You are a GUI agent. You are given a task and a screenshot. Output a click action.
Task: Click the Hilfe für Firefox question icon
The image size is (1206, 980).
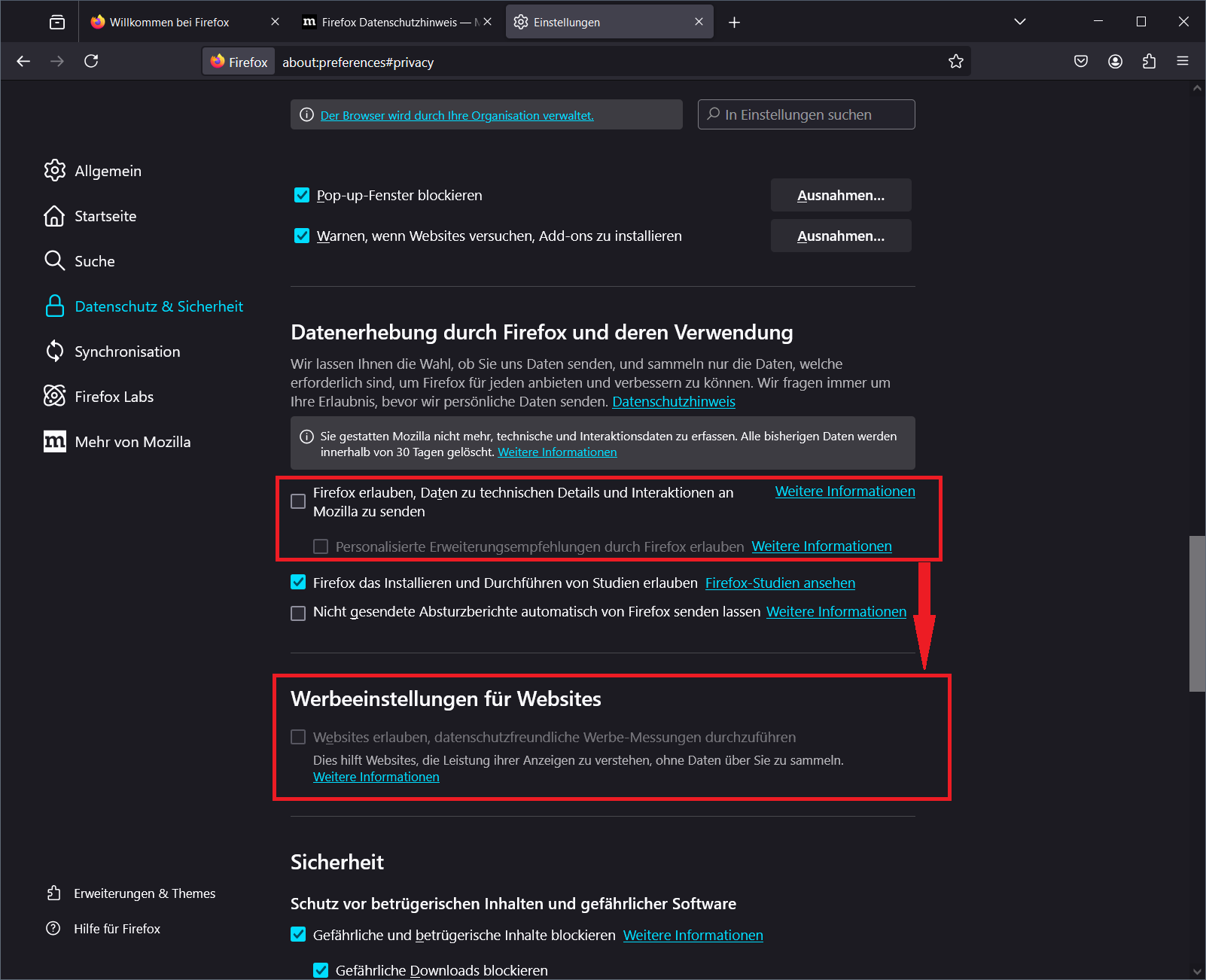point(53,929)
